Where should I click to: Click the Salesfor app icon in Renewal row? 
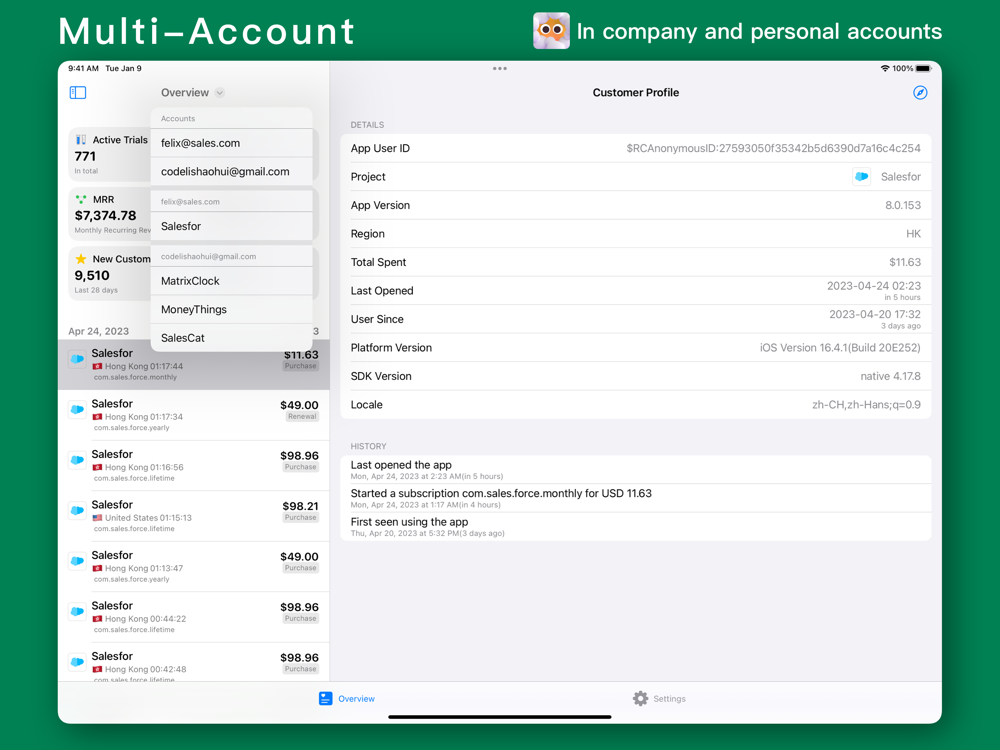(x=77, y=409)
